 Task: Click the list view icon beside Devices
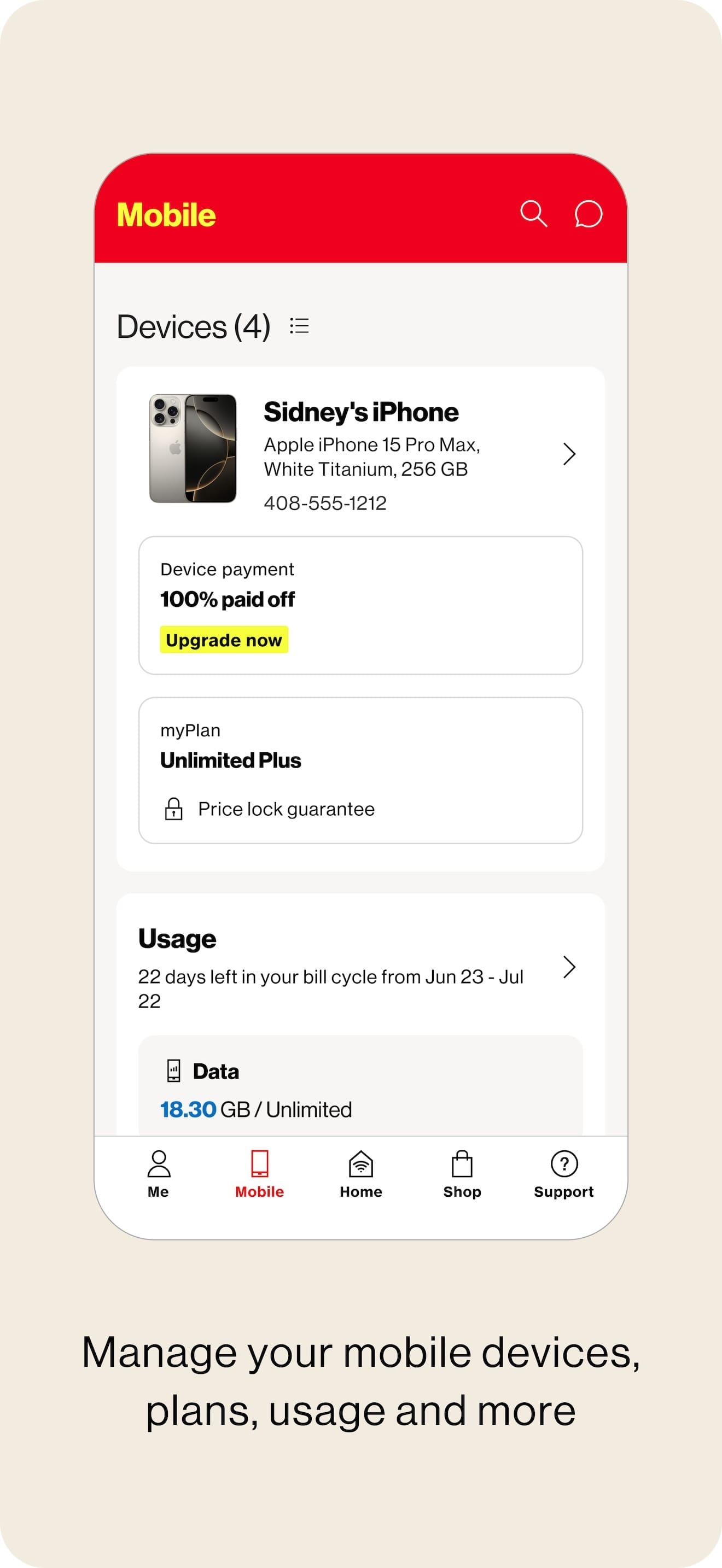(300, 326)
